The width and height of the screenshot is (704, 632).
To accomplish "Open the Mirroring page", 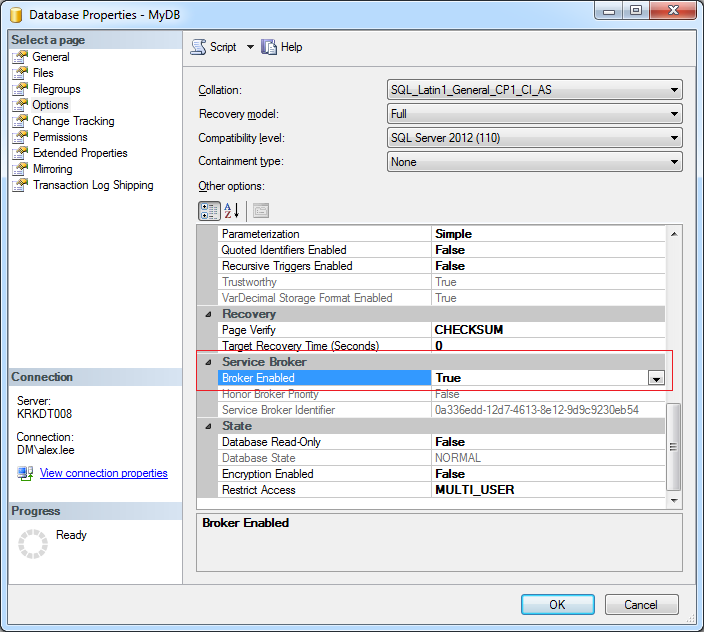I will (53, 169).
